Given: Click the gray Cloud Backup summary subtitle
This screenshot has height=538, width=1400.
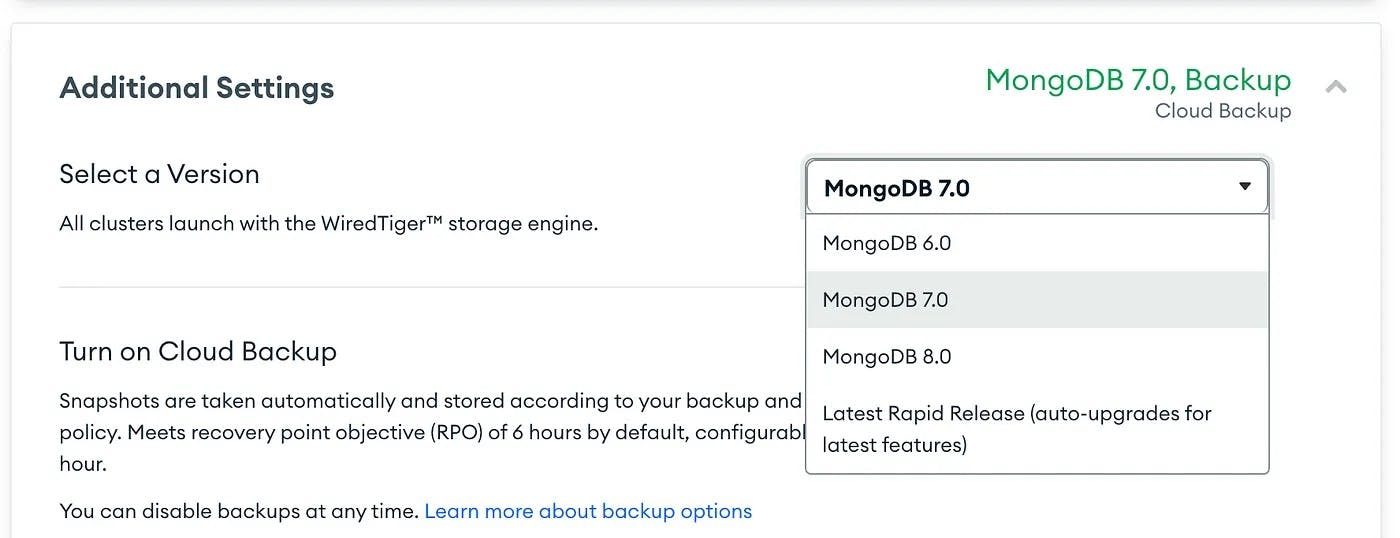Looking at the screenshot, I should pyautogui.click(x=1222, y=111).
